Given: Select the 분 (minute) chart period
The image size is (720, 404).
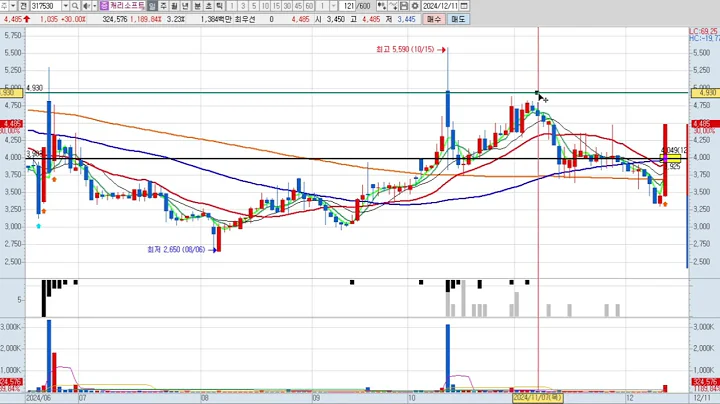Looking at the screenshot, I should (x=197, y=6).
